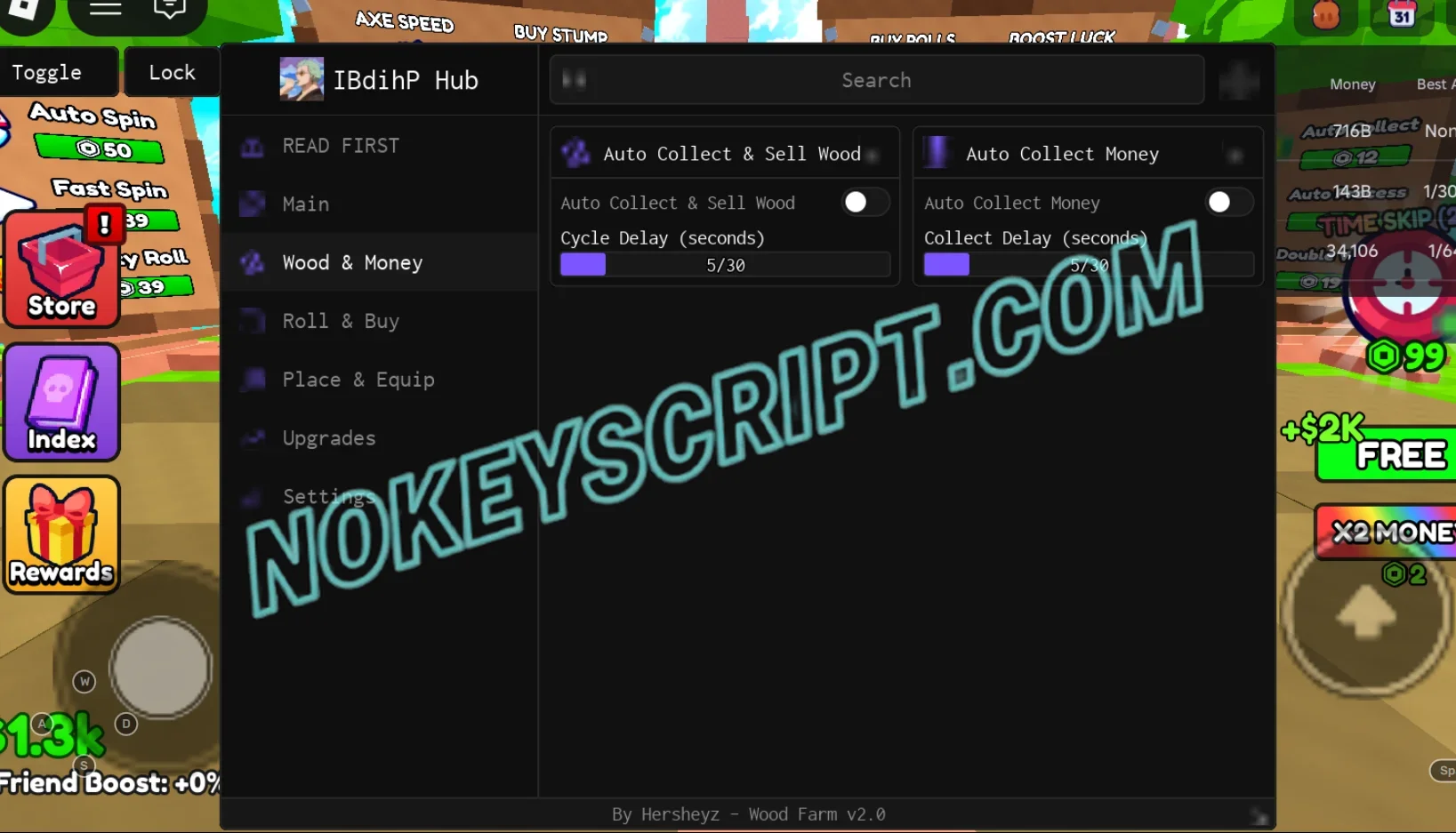
Task: Enable Auto Collect & Sell Wood toggle
Action: pyautogui.click(x=865, y=203)
